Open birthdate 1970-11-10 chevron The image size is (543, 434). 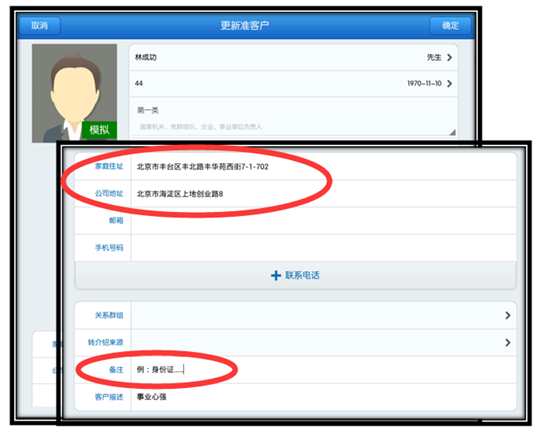[449, 83]
